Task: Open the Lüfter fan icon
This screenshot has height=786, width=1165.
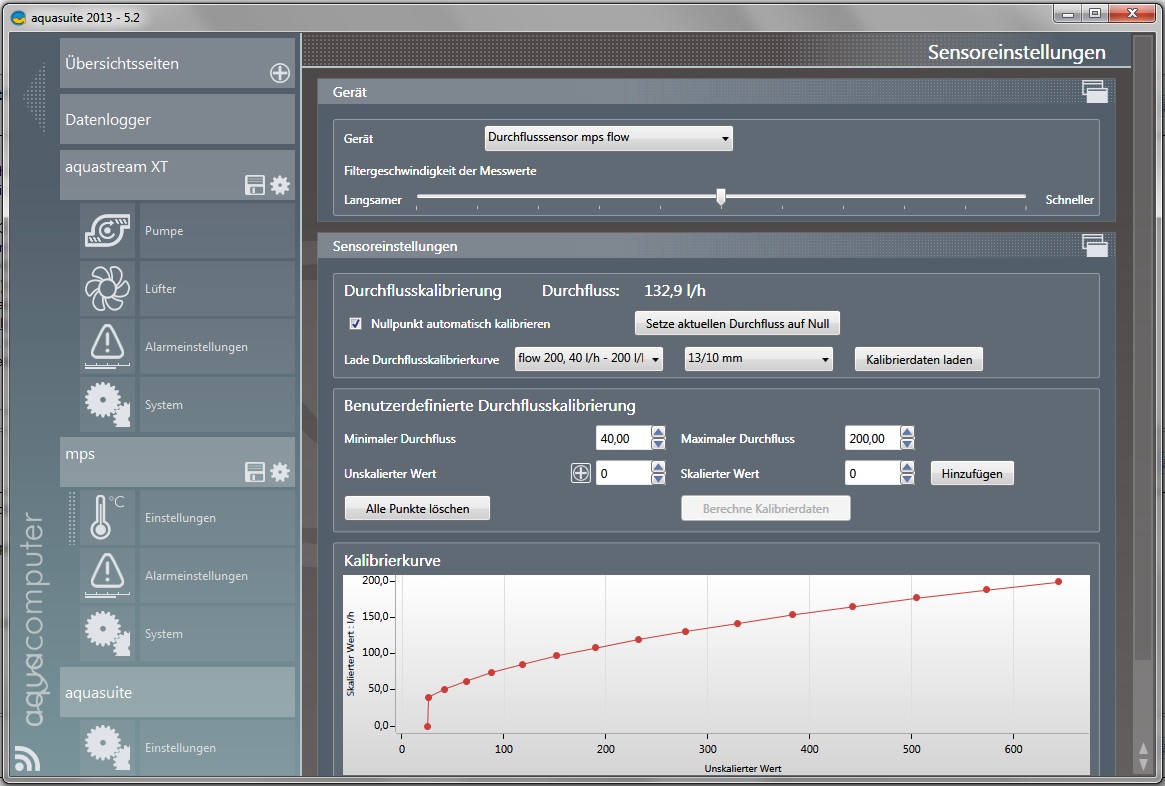Action: tap(107, 289)
